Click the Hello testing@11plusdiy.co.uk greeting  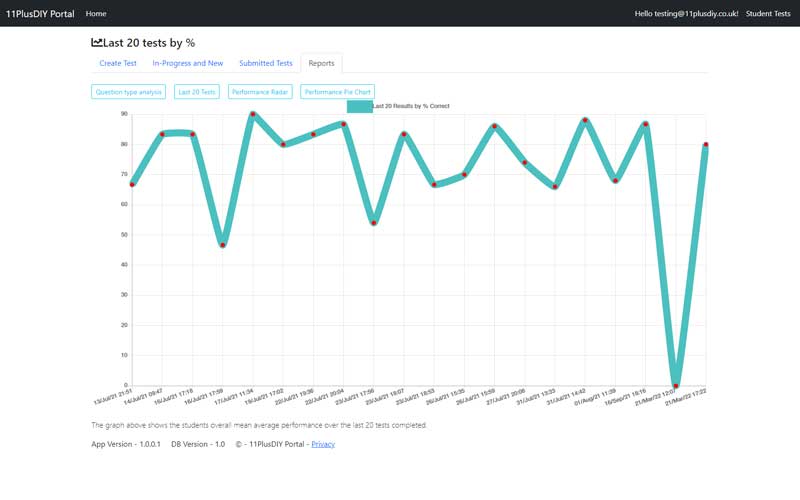pyautogui.click(x=687, y=14)
